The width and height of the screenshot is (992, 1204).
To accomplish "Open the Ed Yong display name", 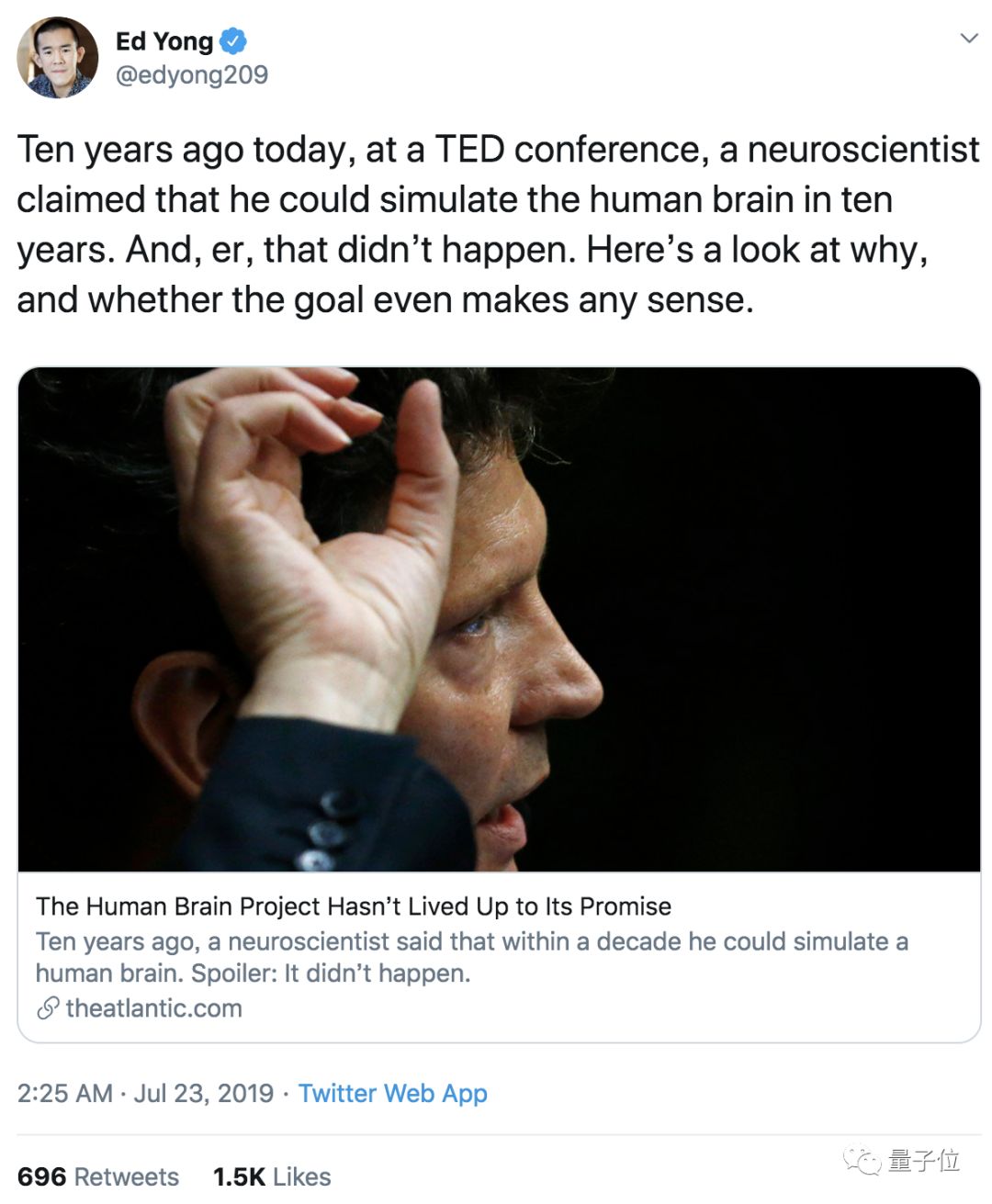I will click(164, 41).
